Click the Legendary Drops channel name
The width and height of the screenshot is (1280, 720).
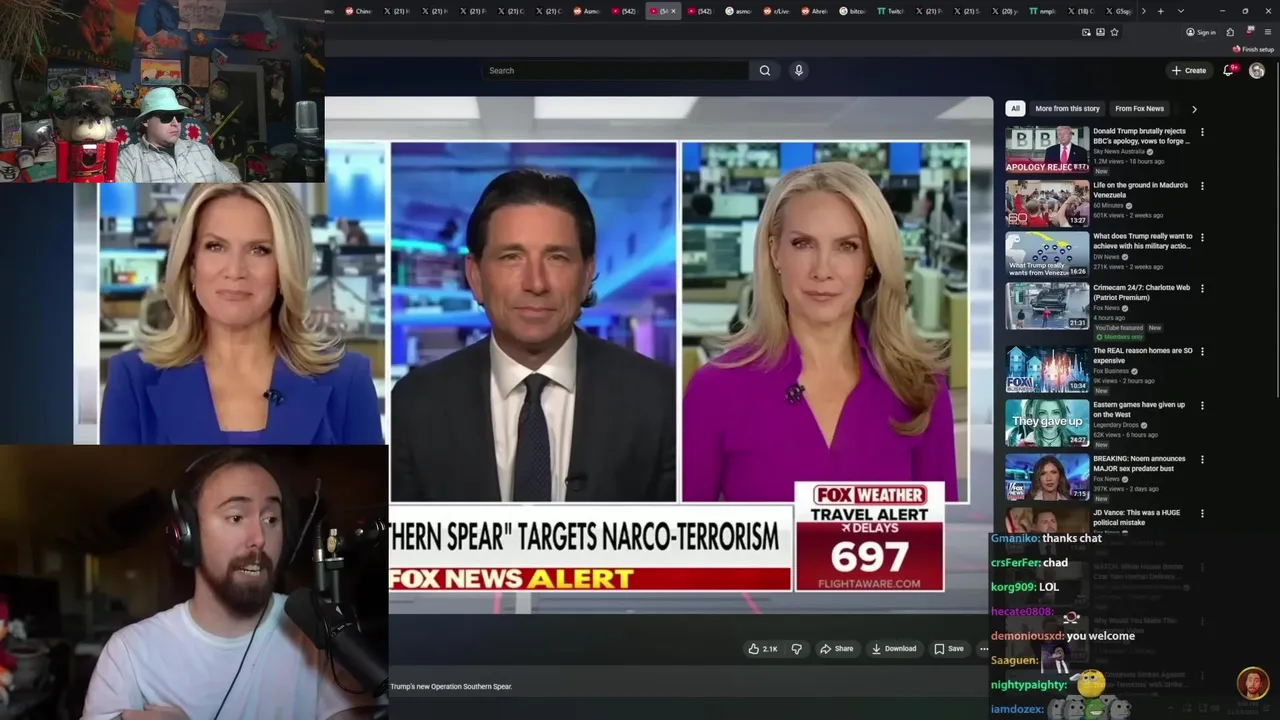(x=1116, y=425)
